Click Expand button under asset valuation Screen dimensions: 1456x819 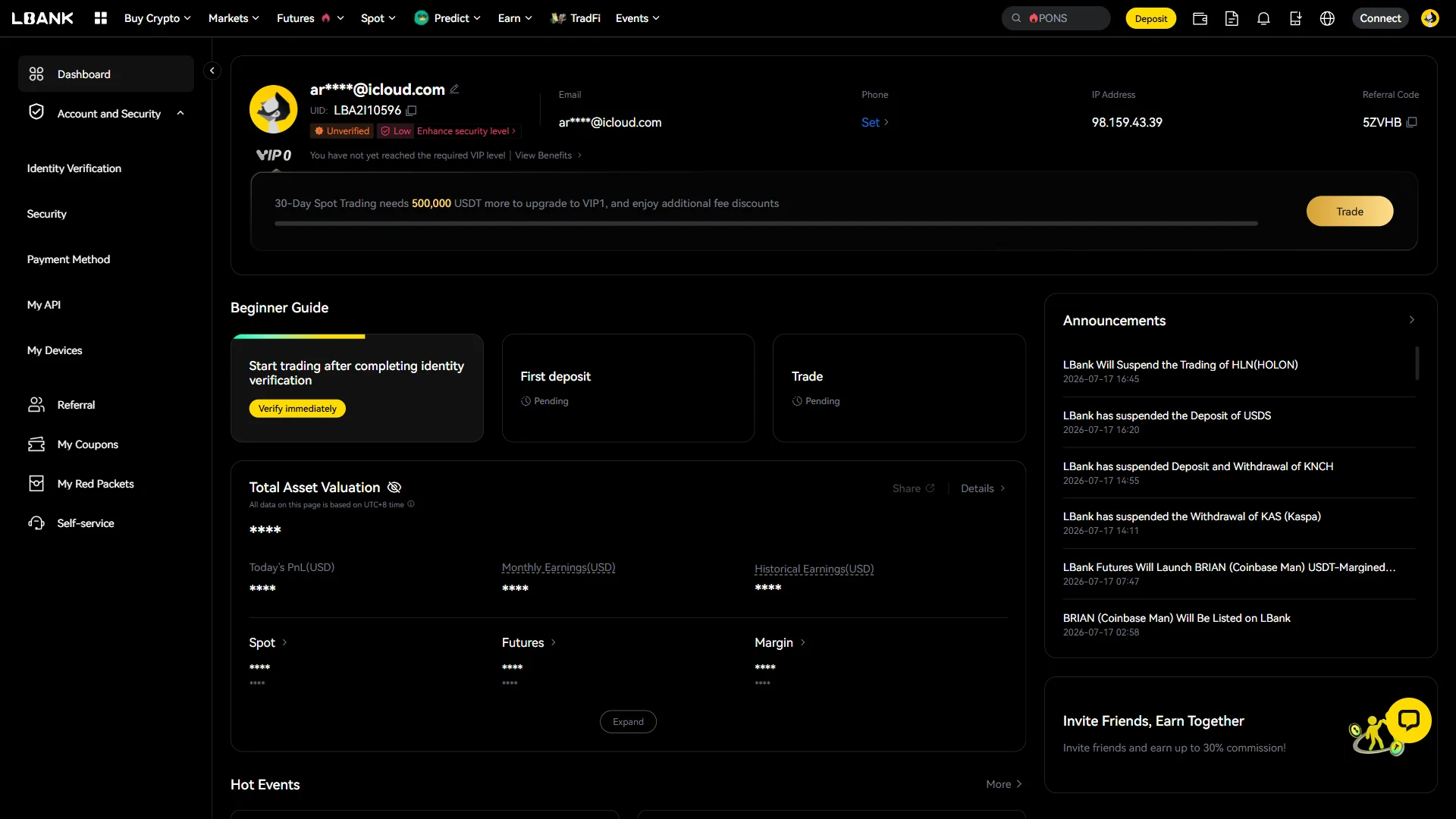tap(628, 722)
